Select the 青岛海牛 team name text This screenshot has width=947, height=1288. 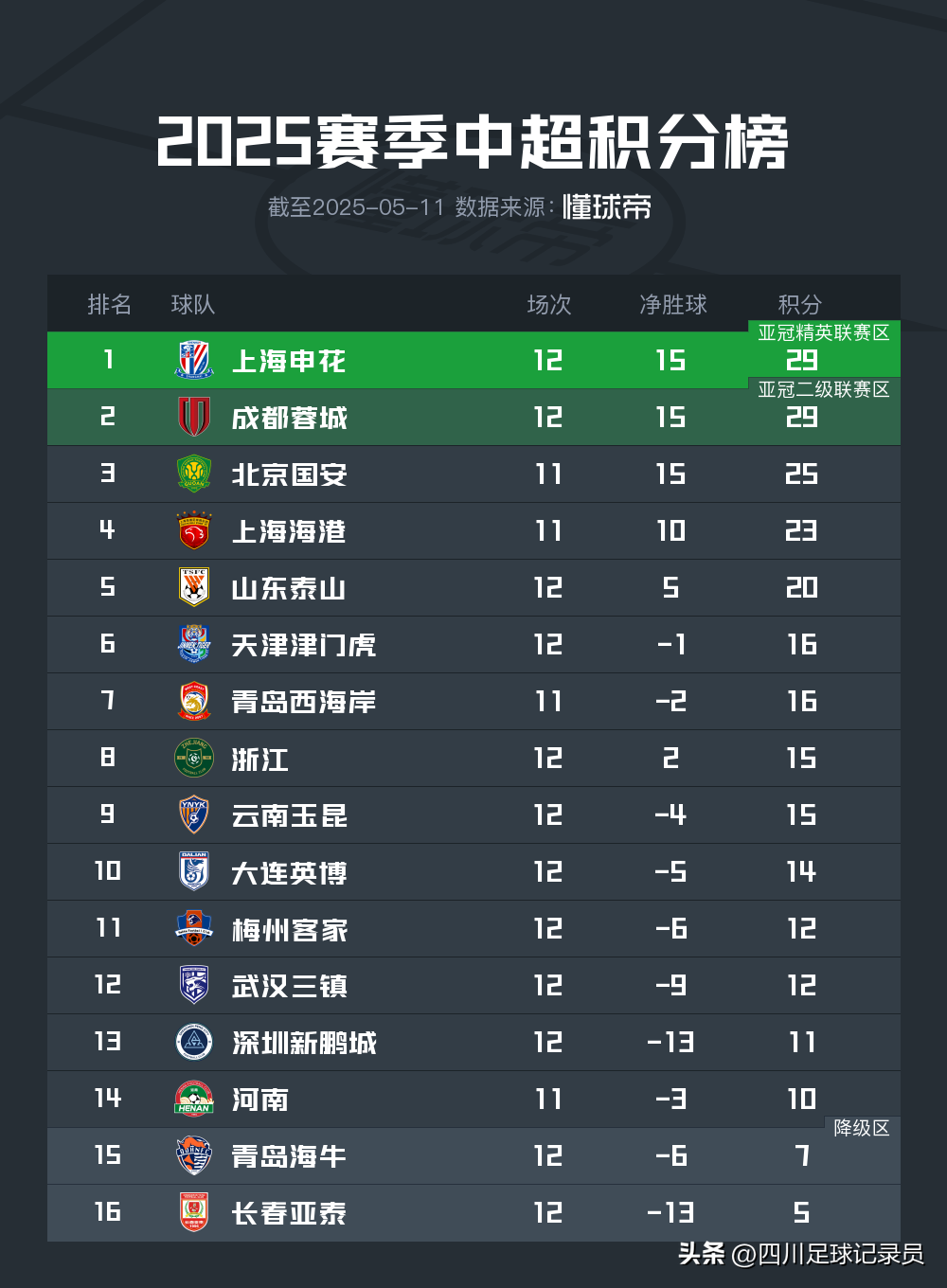(x=289, y=1156)
